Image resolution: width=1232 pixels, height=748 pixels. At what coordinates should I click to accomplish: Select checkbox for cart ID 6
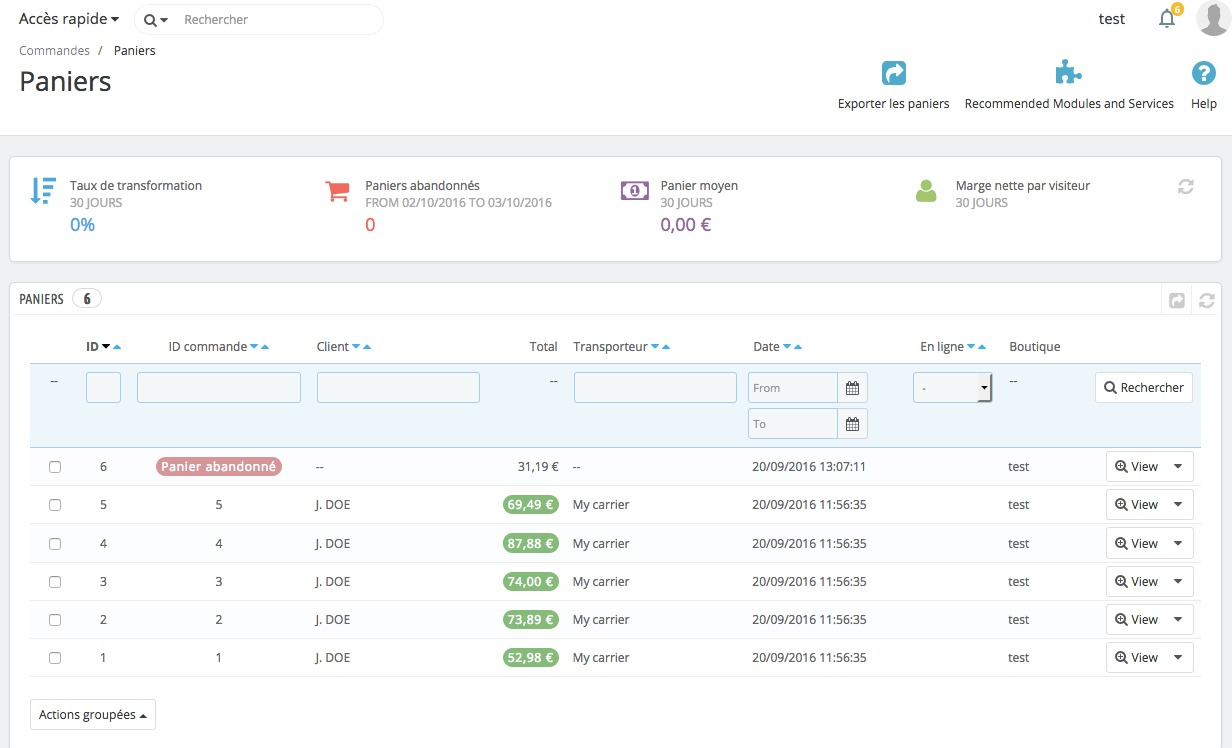55,467
